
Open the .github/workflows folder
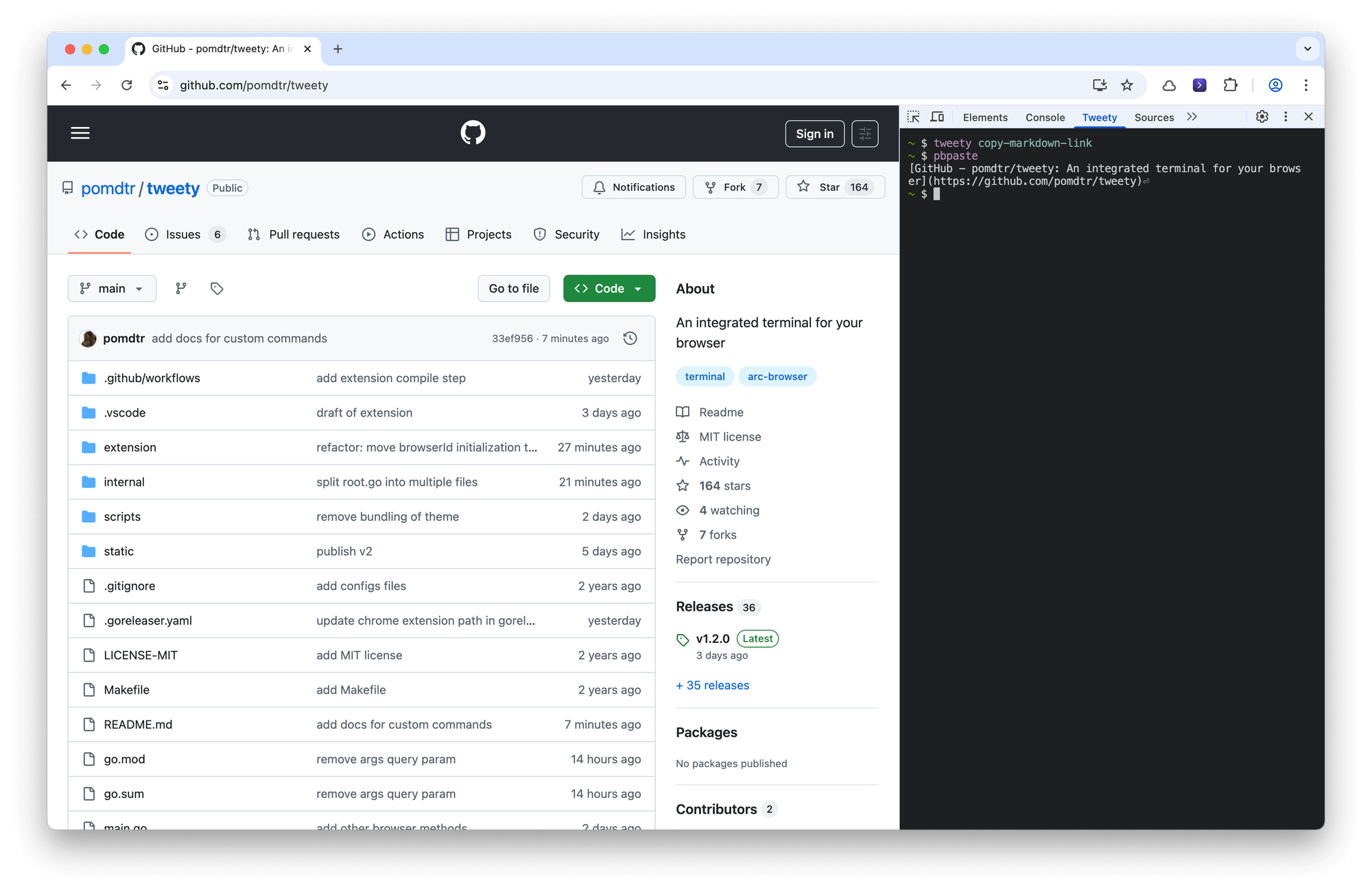point(152,378)
